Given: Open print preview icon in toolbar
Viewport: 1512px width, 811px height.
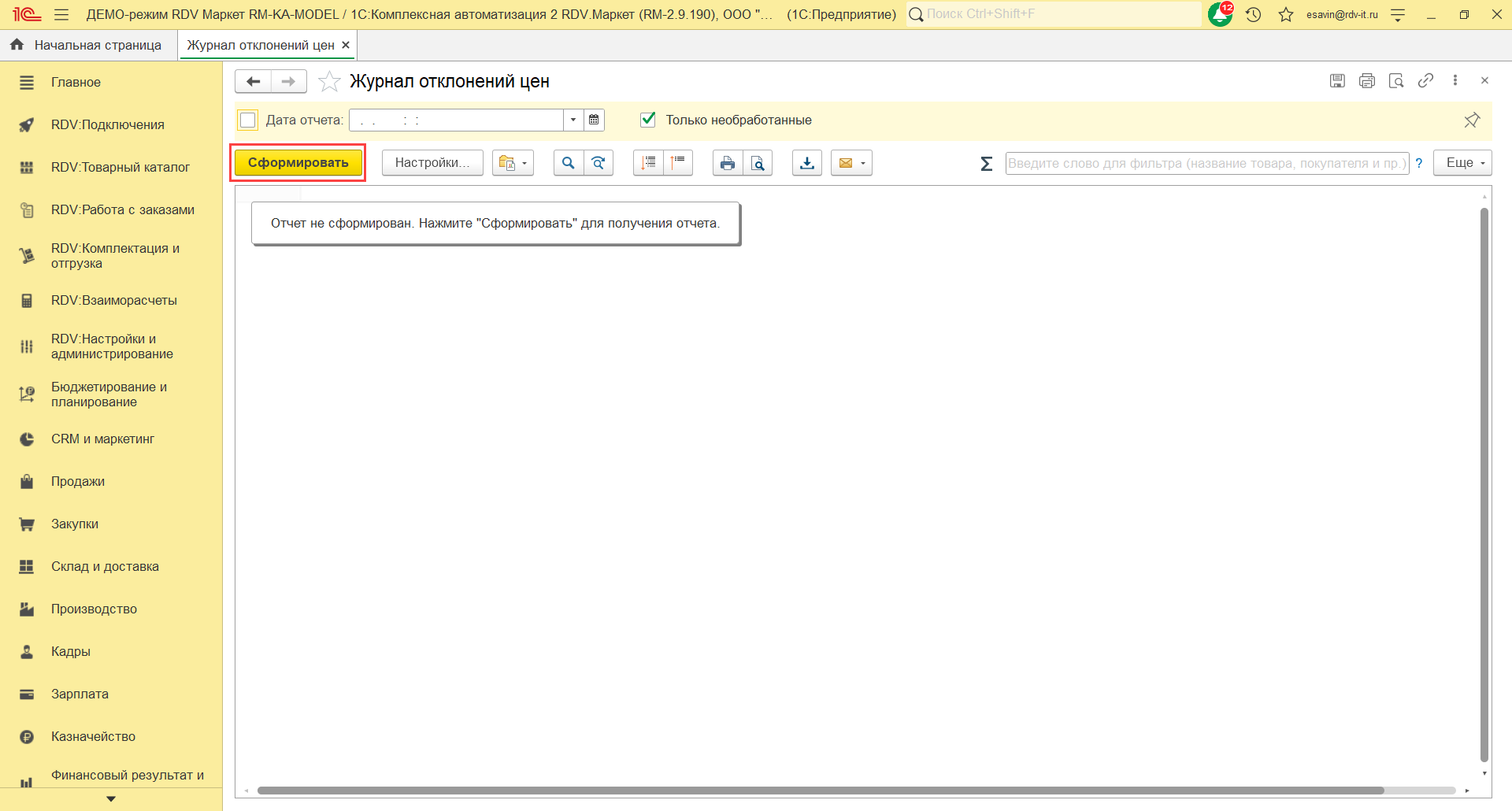Looking at the screenshot, I should click(758, 163).
